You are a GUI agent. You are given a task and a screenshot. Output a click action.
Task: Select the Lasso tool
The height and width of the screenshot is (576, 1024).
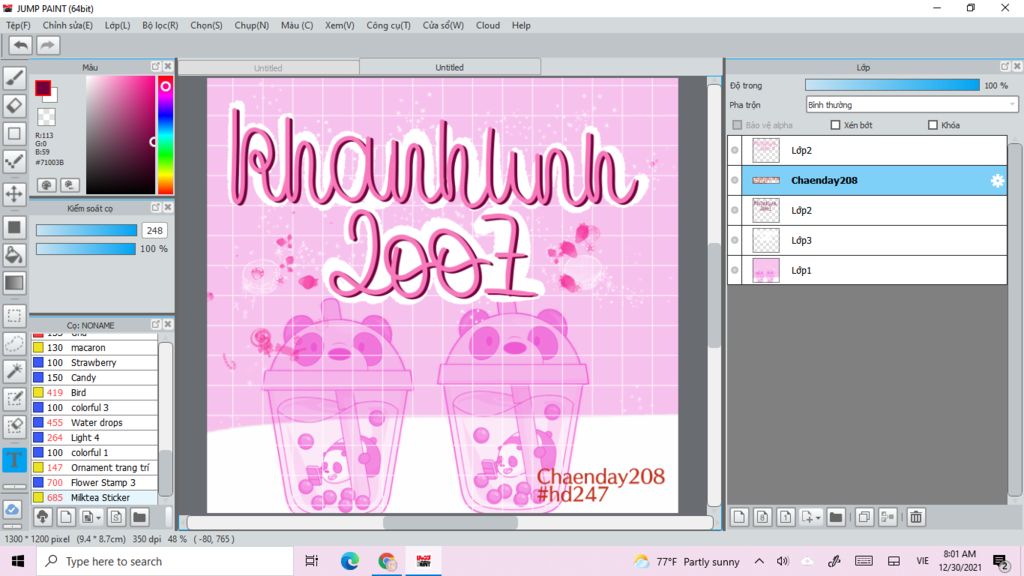(x=14, y=344)
